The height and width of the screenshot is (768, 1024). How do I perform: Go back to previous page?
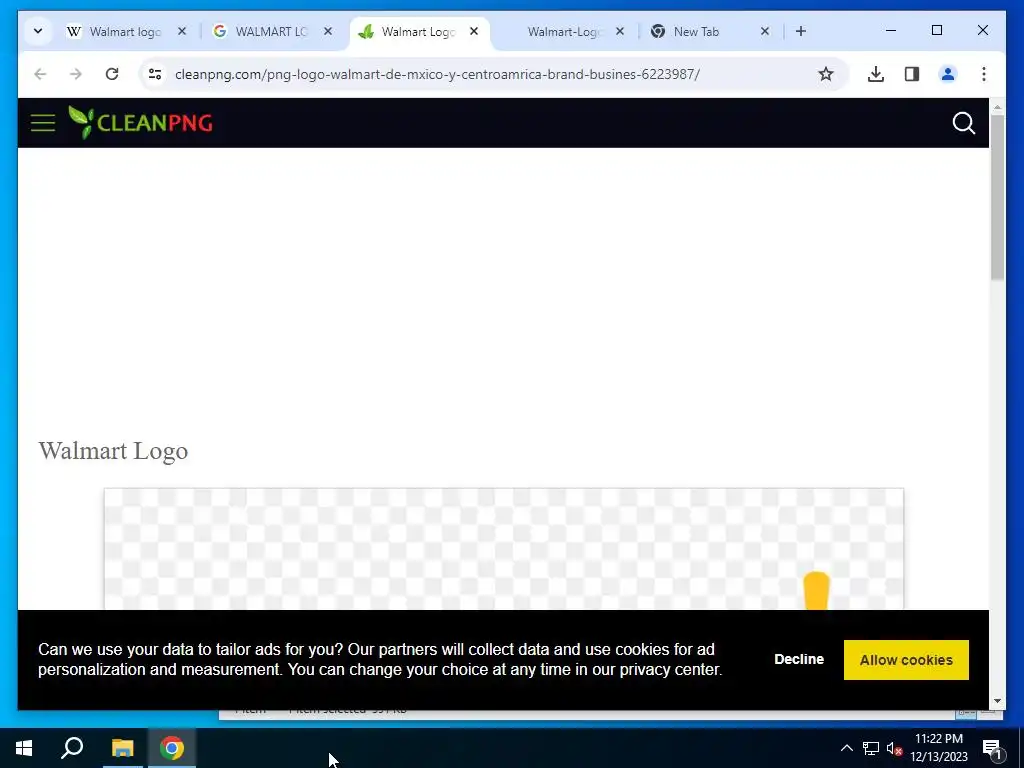click(x=40, y=74)
